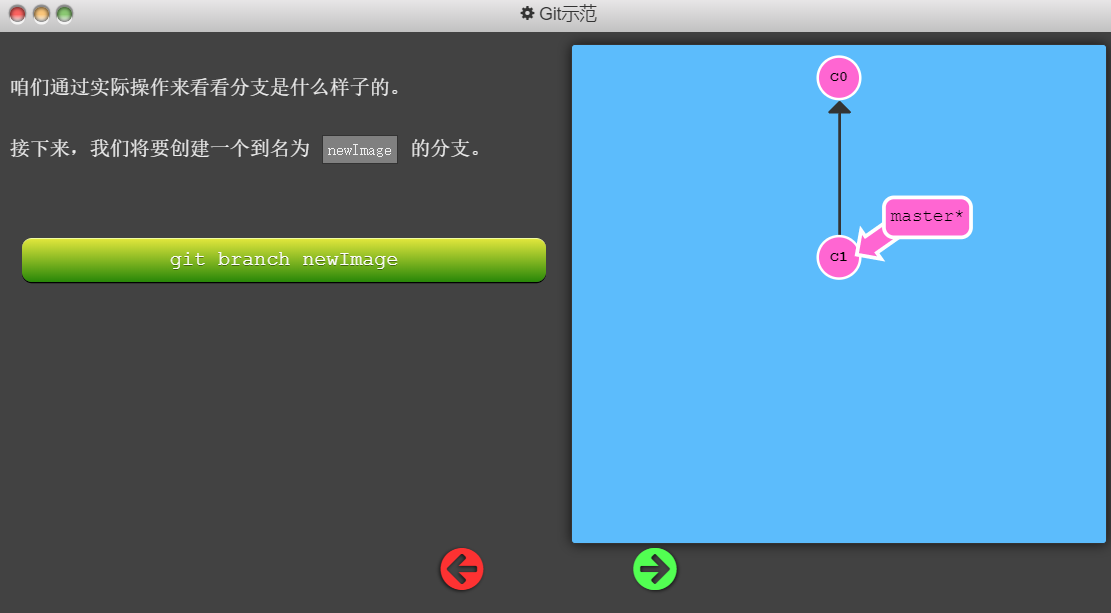Viewport: 1111px width, 613px height.
Task: Click the 的分支 text after newImage
Action: click(446, 149)
